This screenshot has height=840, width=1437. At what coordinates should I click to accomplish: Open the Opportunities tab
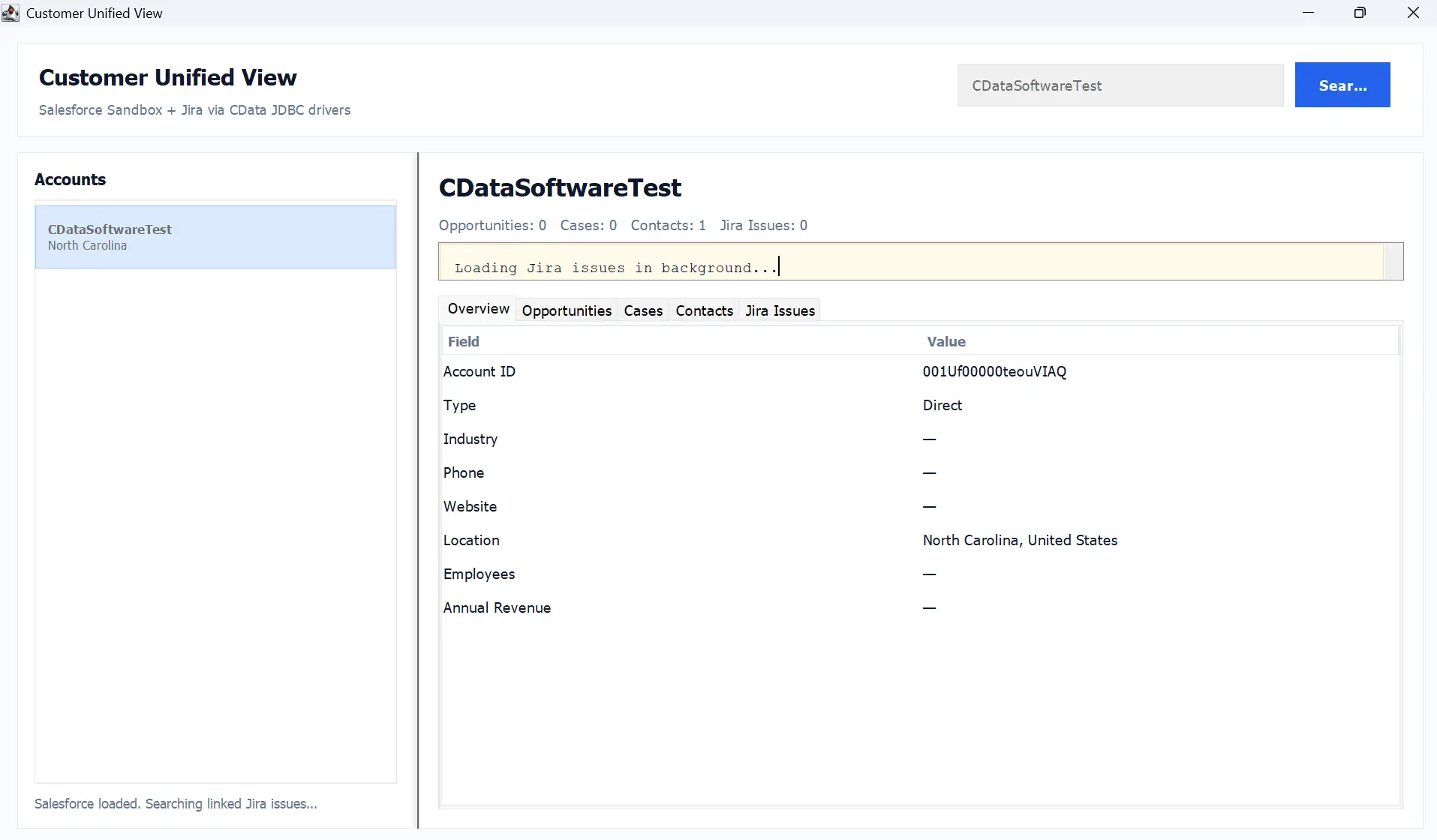pos(567,310)
